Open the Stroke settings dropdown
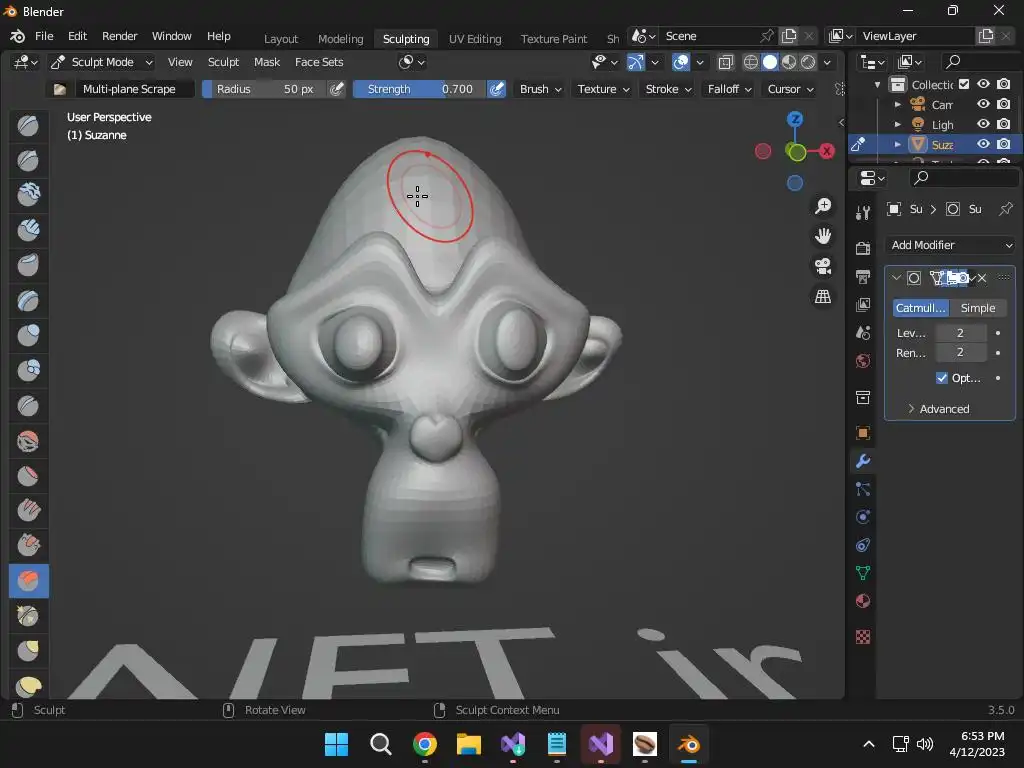Viewport: 1024px width, 768px height. pyautogui.click(x=668, y=89)
